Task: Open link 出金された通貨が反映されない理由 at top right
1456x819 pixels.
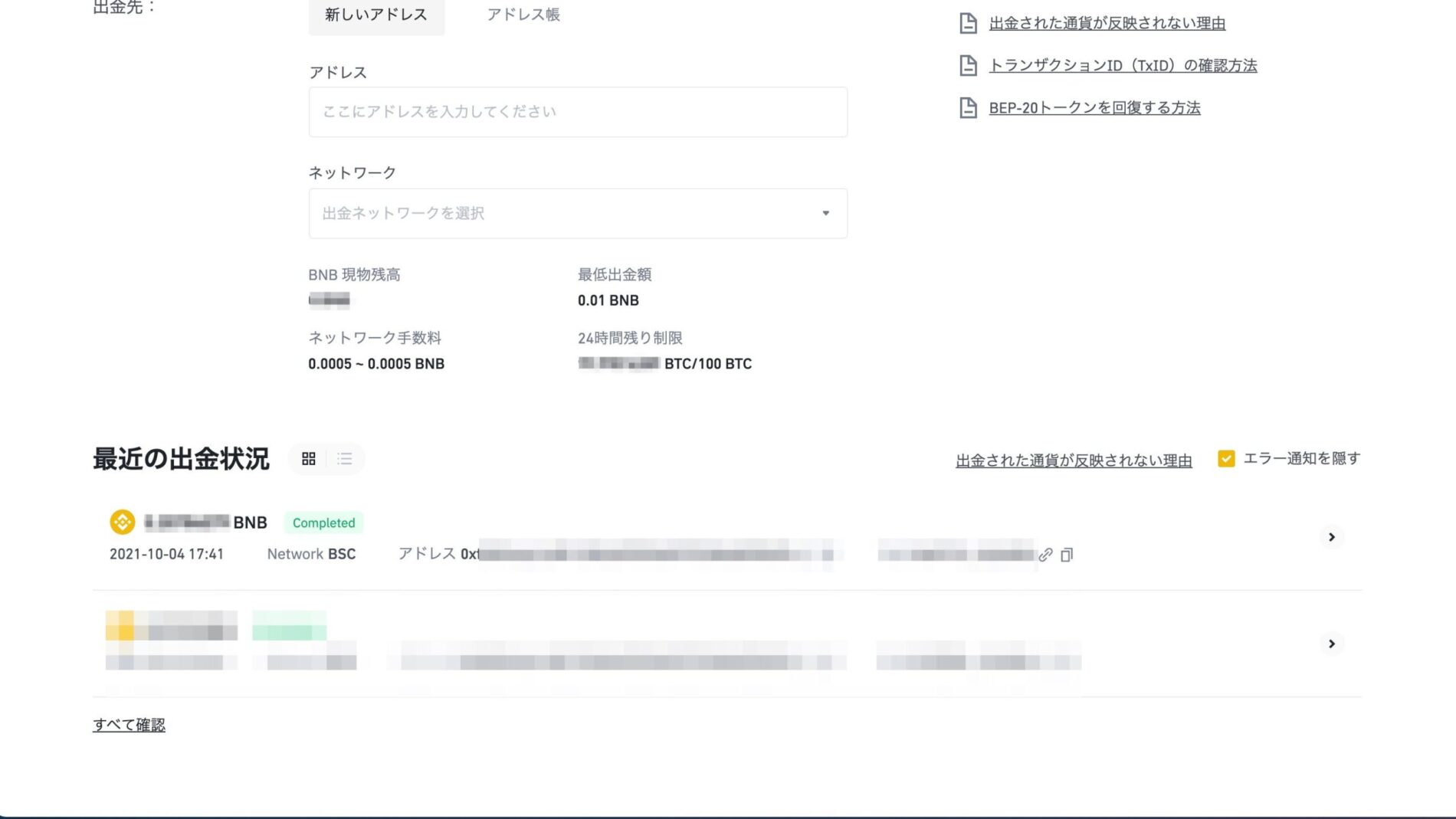Action: [1107, 24]
